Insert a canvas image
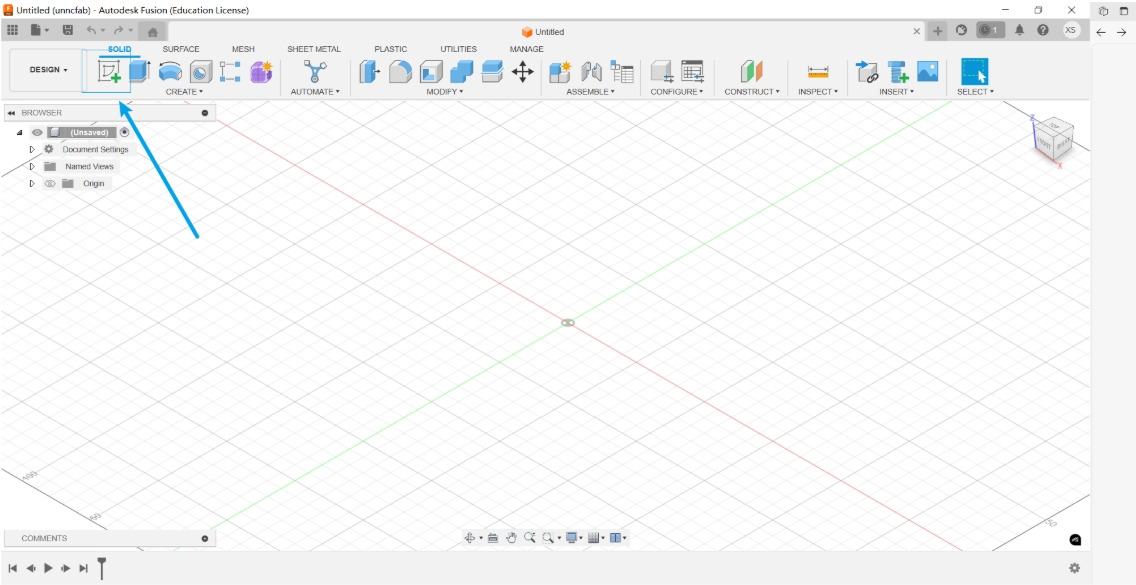Screen dimensions: 1136x585 pyautogui.click(x=927, y=71)
